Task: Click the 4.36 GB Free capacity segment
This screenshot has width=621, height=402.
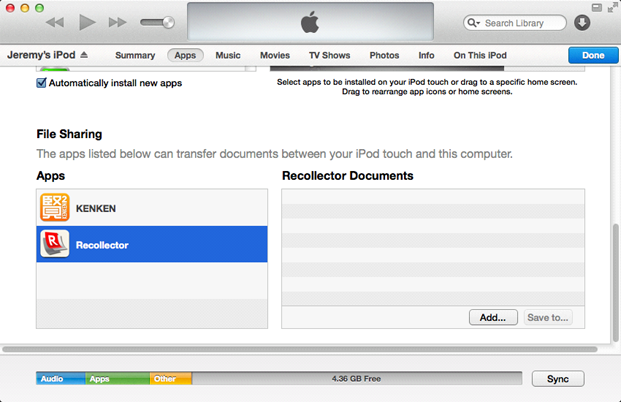Action: tap(356, 379)
